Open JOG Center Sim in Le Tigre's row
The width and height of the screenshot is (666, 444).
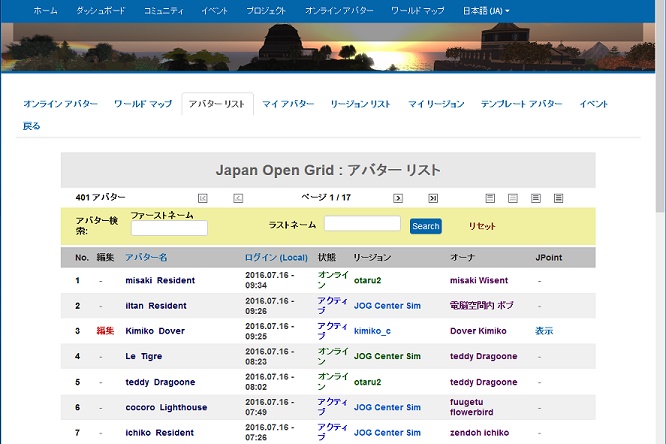tap(387, 356)
